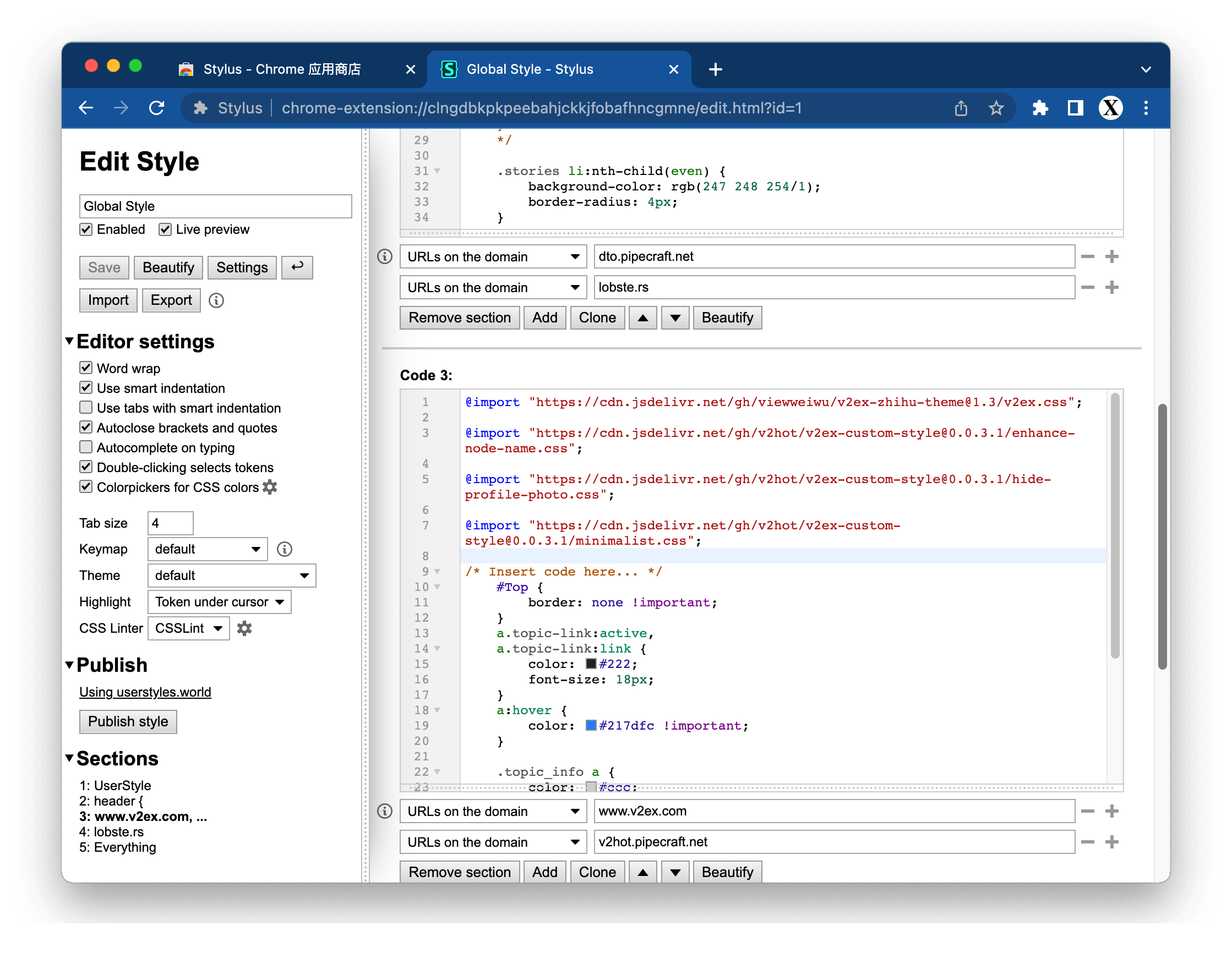Click the Export icon button
1232x964 pixels.
pos(171,299)
